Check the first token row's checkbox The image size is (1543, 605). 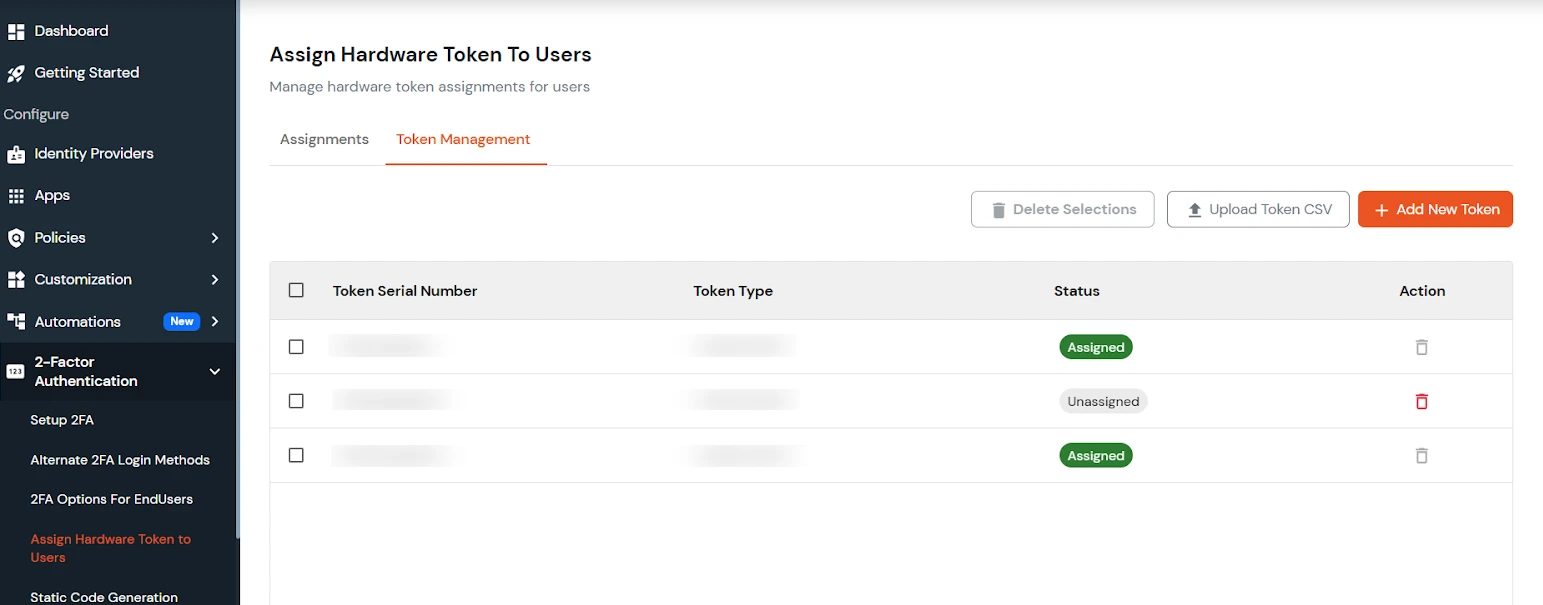[x=296, y=347]
